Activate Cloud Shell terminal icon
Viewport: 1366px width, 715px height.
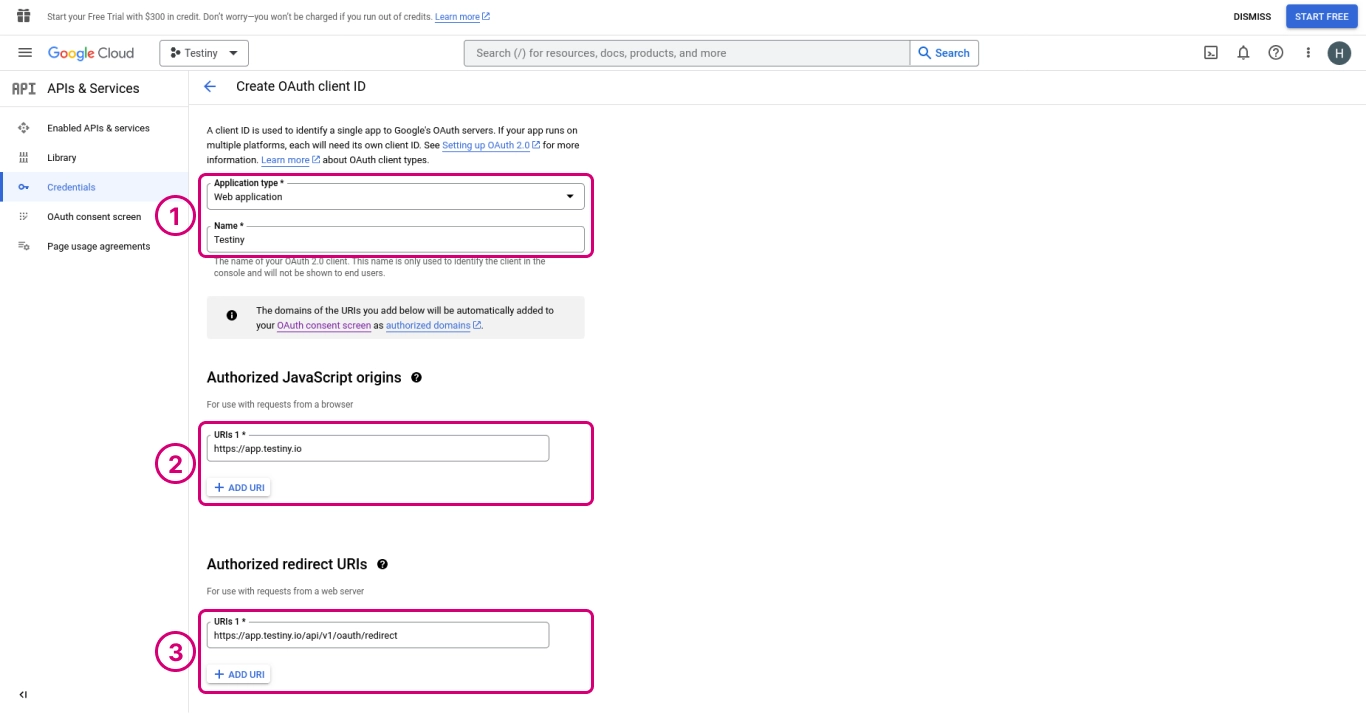coord(1210,53)
